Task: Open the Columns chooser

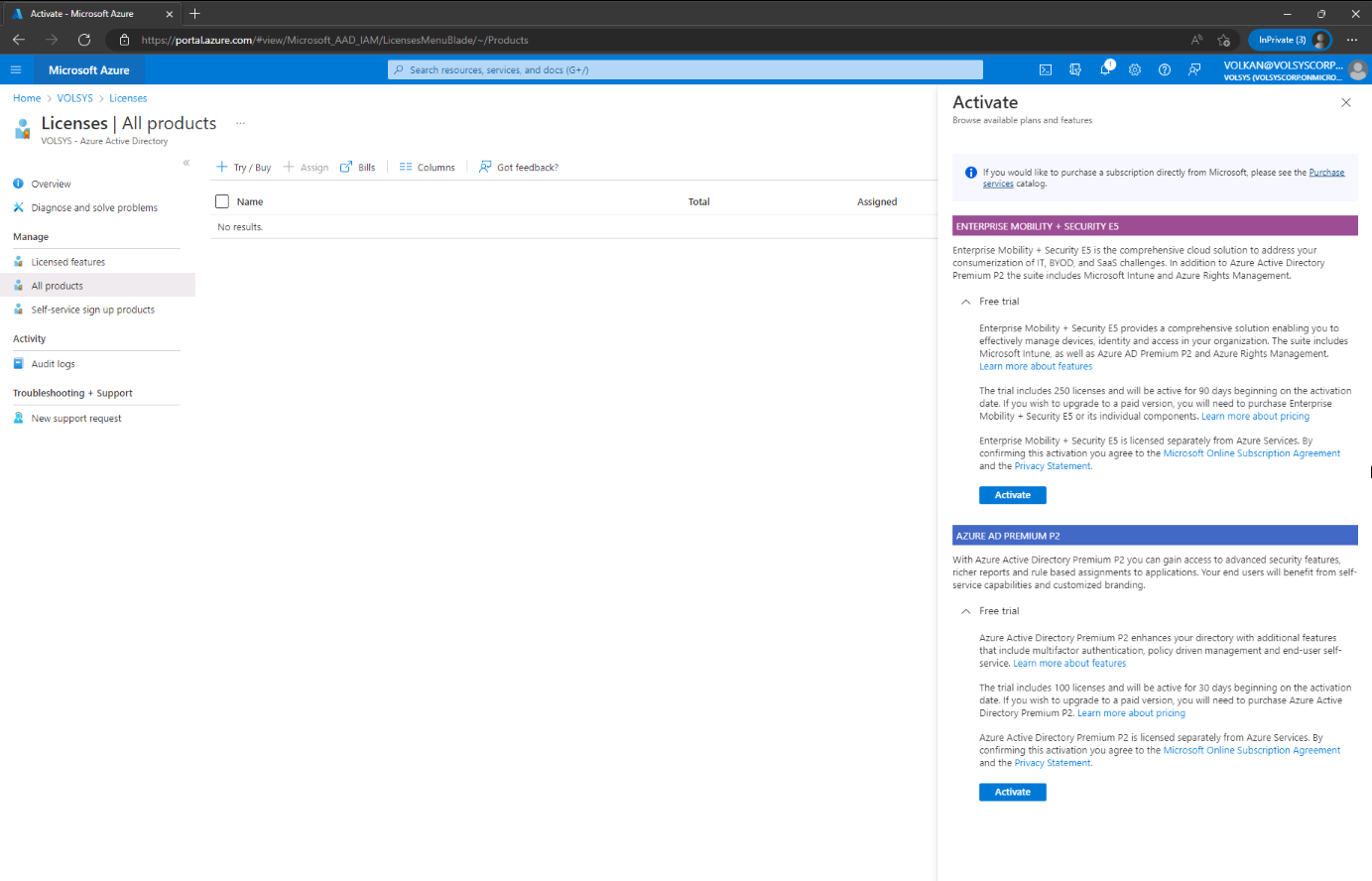Action: coord(428,168)
